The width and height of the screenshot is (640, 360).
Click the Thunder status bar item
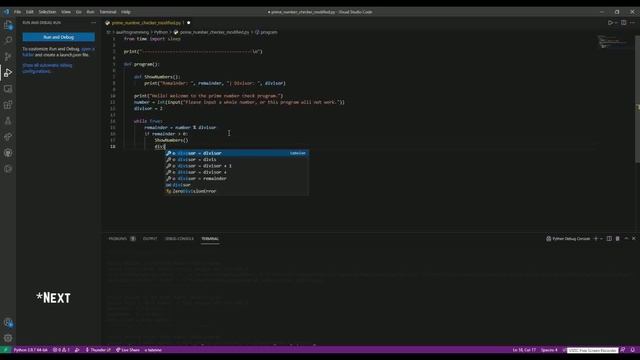[x=98, y=350]
